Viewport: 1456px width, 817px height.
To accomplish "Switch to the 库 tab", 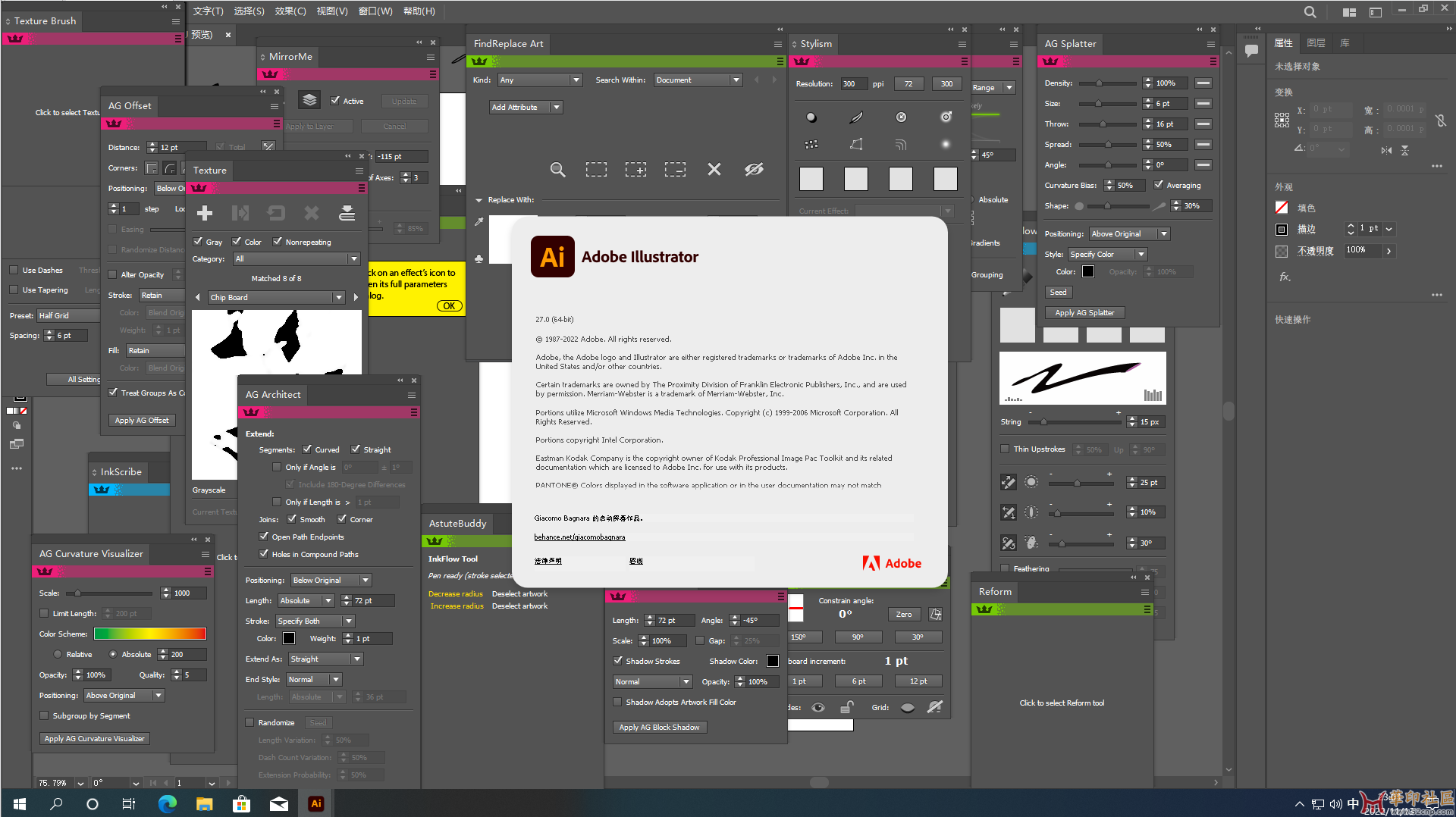I will tap(1345, 43).
